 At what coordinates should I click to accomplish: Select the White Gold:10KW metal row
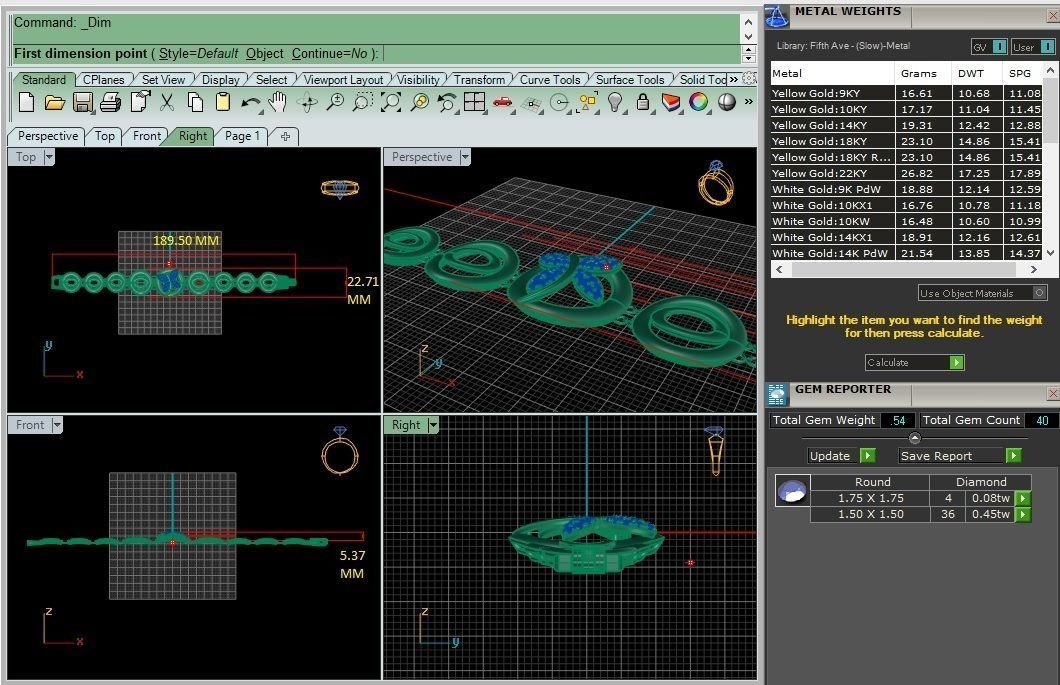point(907,222)
